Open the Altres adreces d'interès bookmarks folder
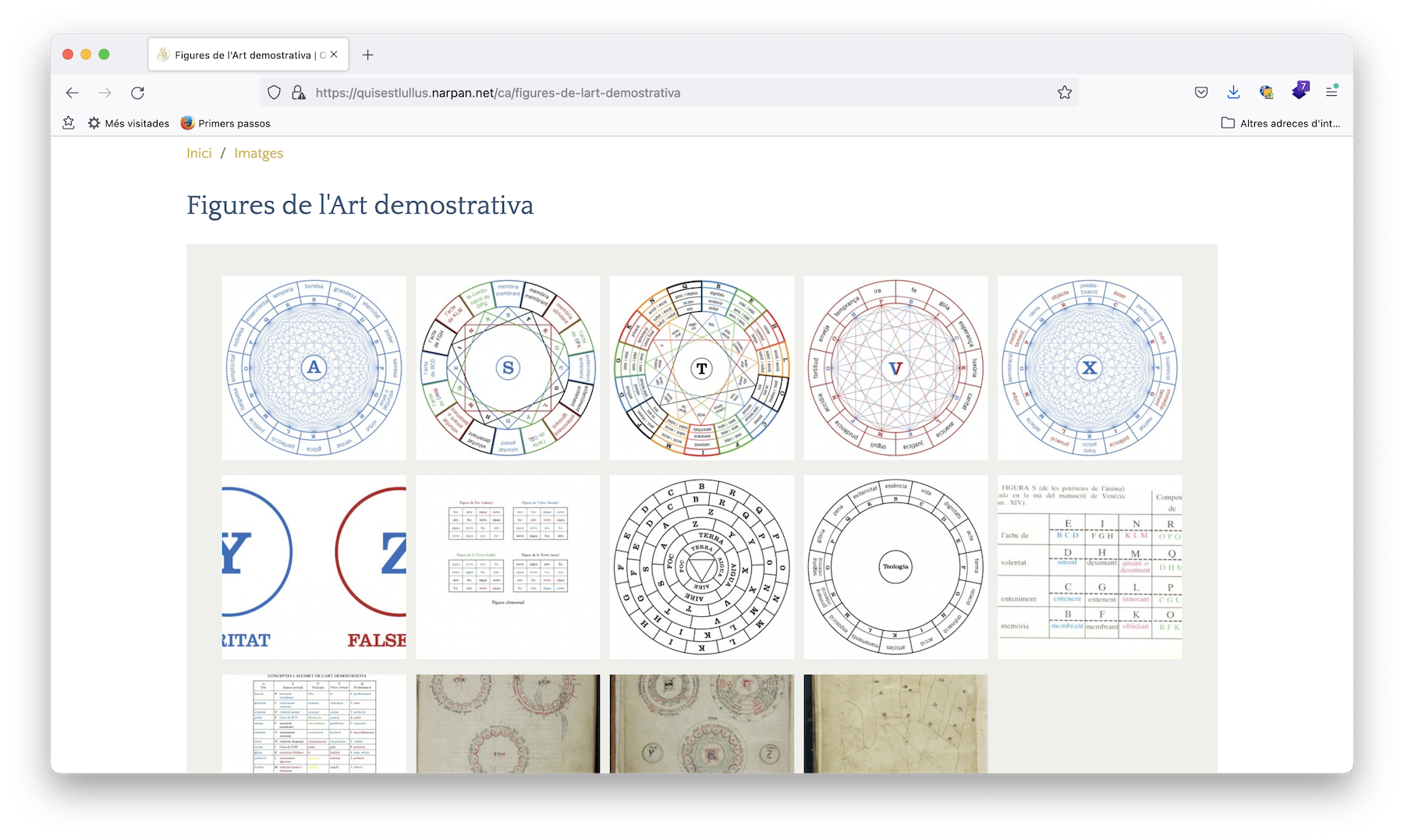Viewport: 1404px width, 840px height. (x=1281, y=123)
